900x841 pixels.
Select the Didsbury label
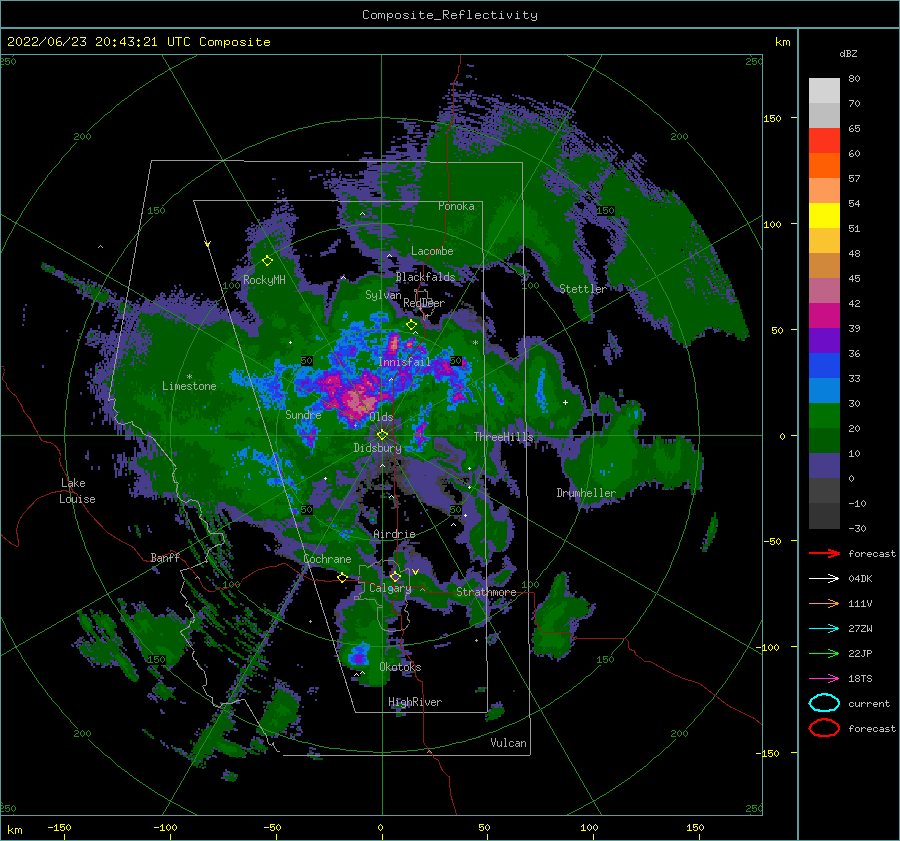(377, 448)
